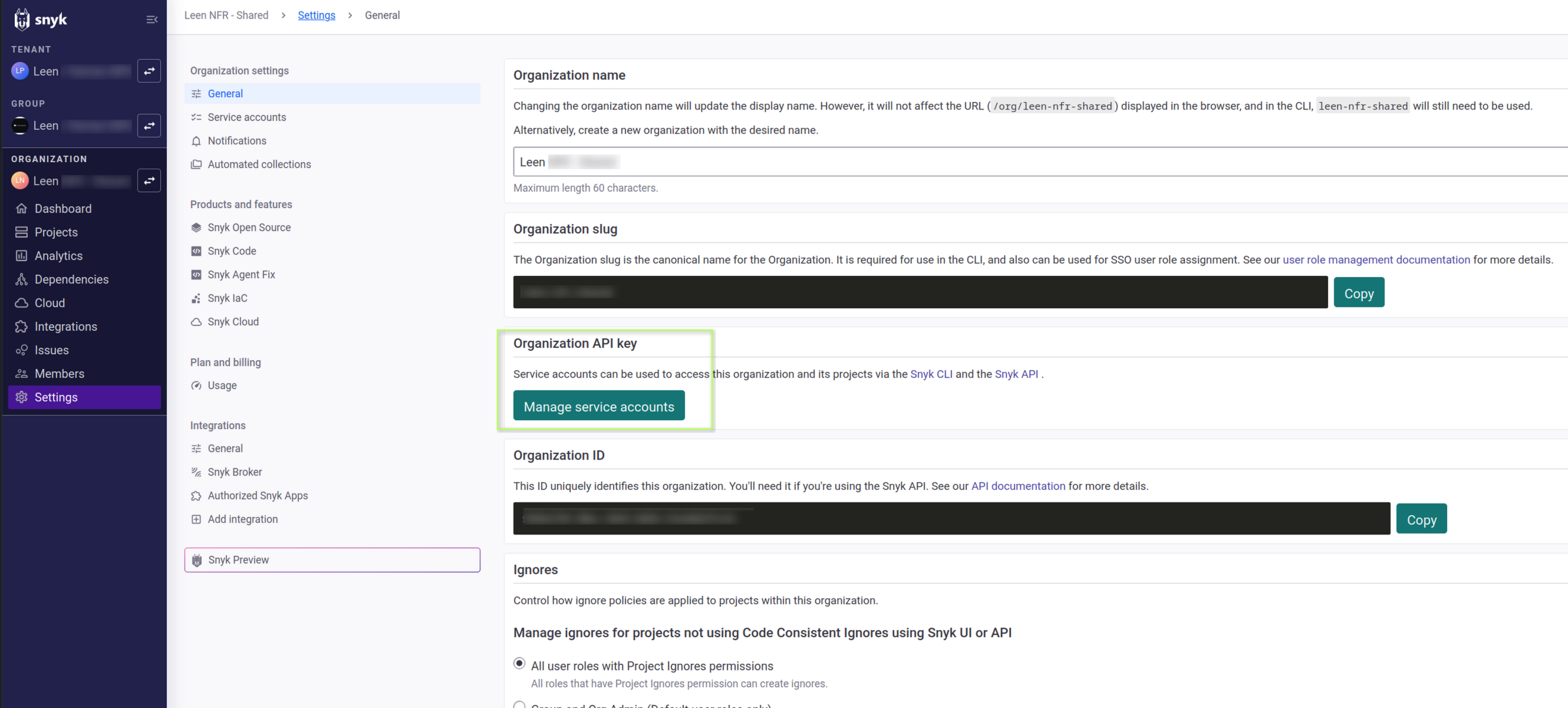This screenshot has width=1568, height=708.
Task: Select the All user roles with Project Ignores radio
Action: (519, 665)
